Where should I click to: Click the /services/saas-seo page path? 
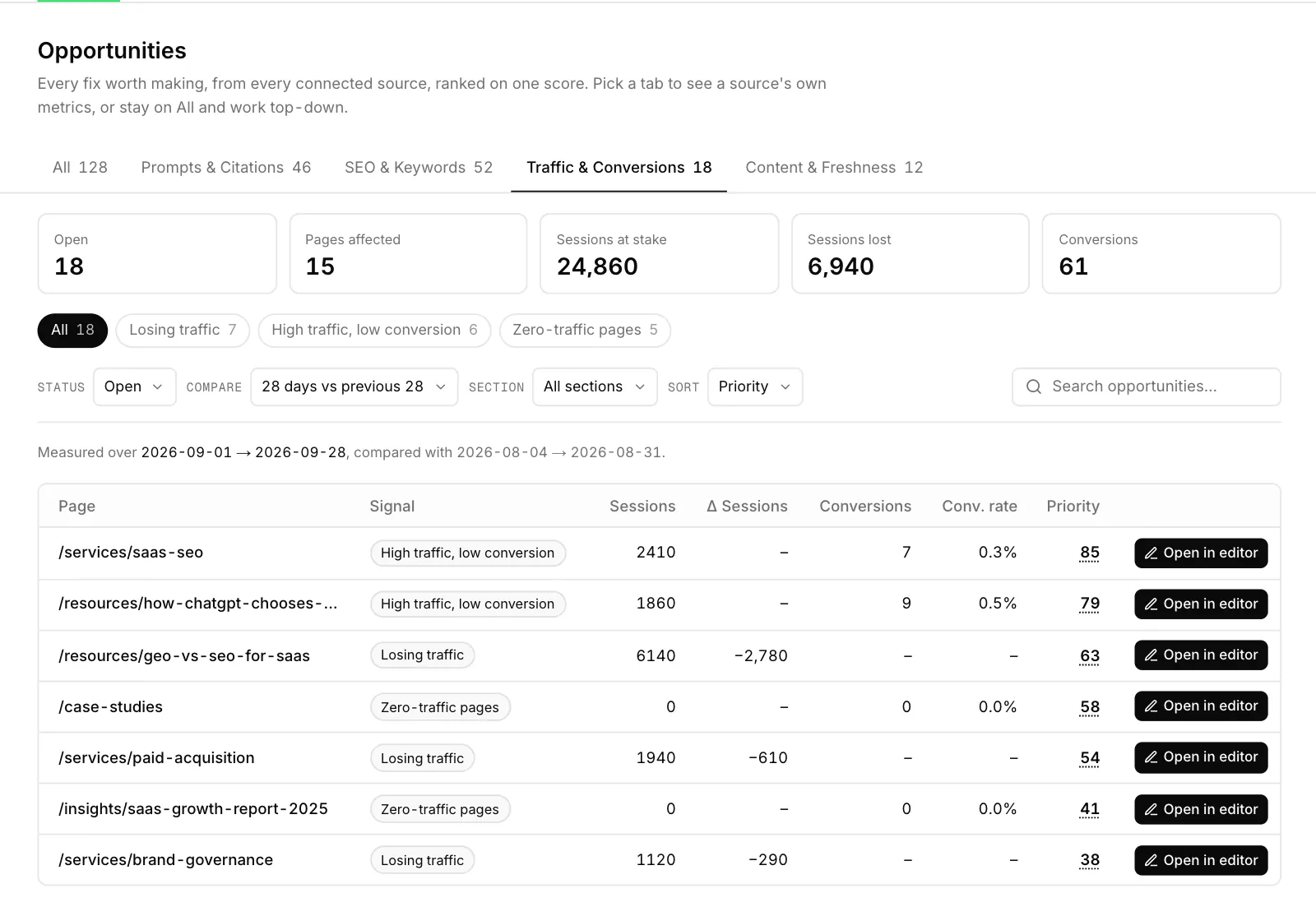131,553
